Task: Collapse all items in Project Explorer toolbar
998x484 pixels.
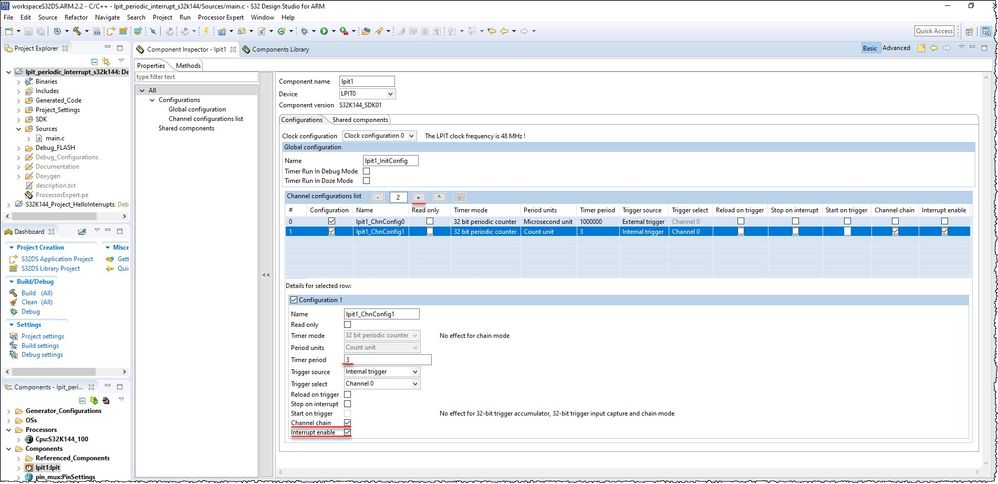Action: coord(94,62)
